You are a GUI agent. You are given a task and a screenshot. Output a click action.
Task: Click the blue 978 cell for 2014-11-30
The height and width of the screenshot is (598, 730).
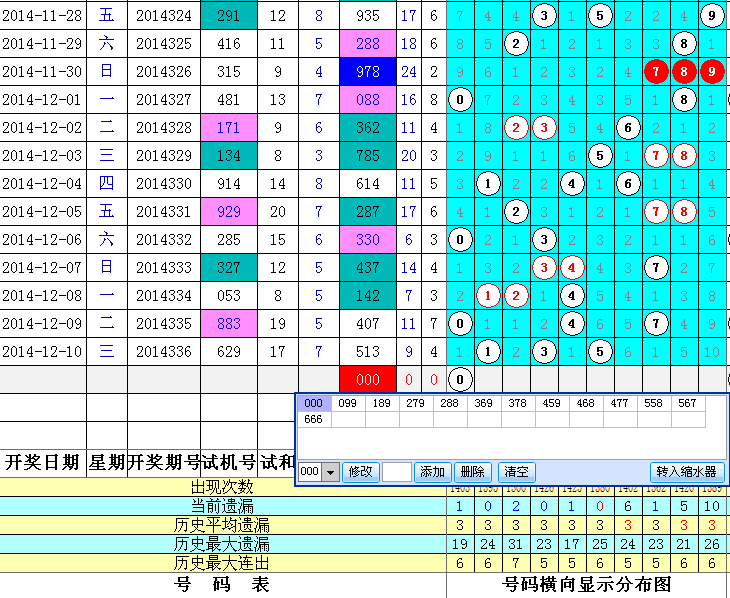tap(368, 72)
